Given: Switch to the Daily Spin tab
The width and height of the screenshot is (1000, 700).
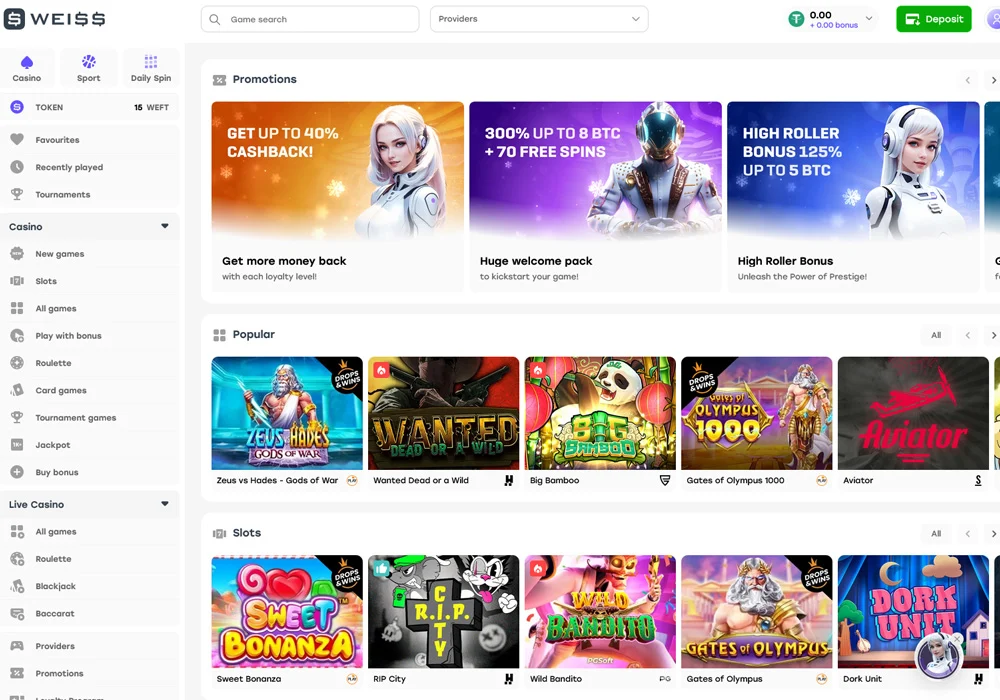Looking at the screenshot, I should click(x=151, y=68).
